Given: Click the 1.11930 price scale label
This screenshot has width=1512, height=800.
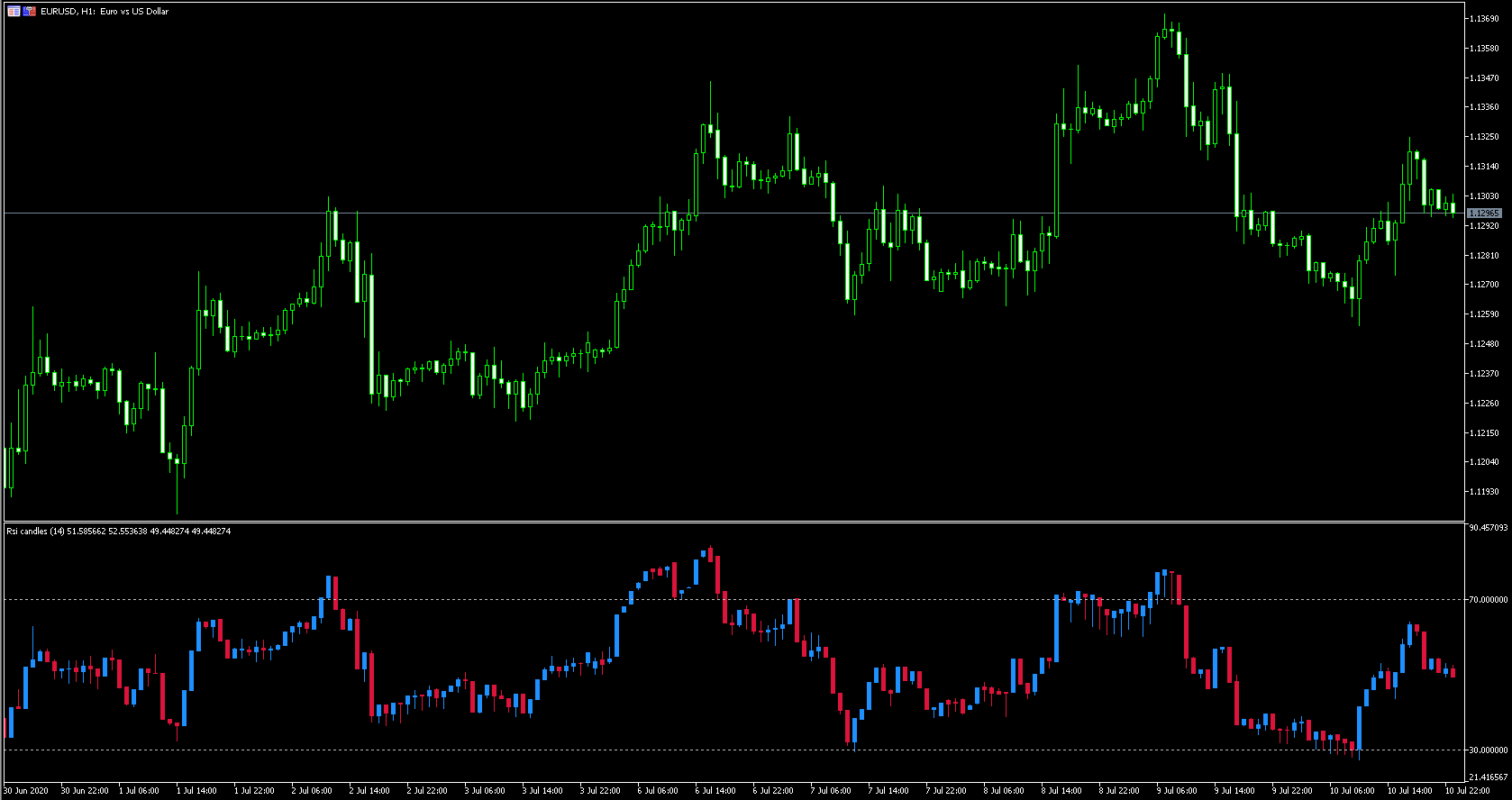Looking at the screenshot, I should (x=1483, y=492).
